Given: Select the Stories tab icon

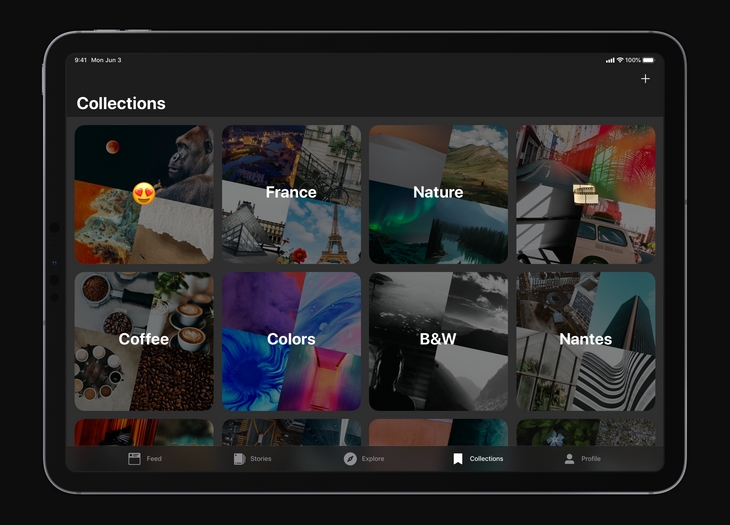Looking at the screenshot, I should click(239, 459).
